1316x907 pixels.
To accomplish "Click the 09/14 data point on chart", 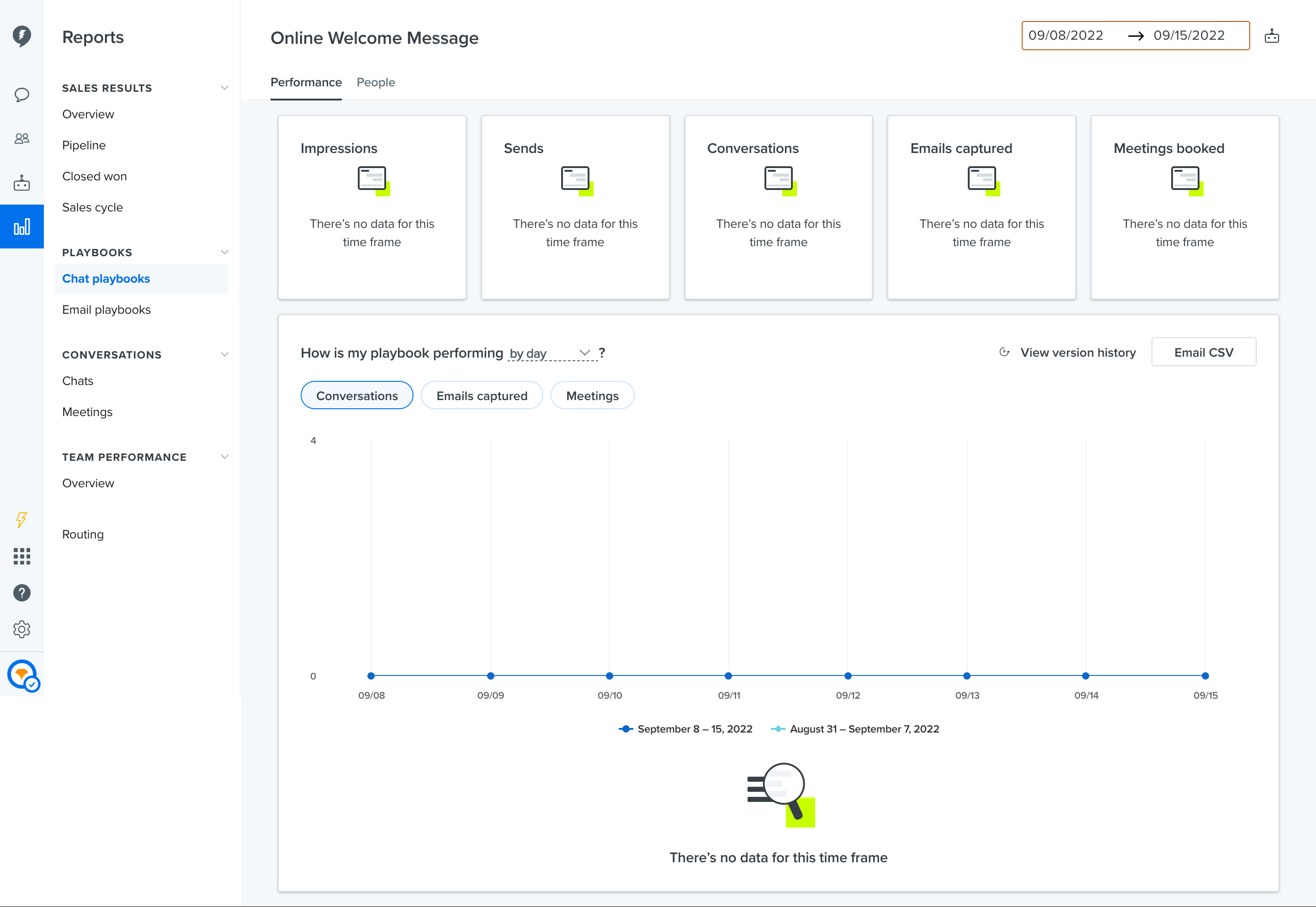I will click(x=1086, y=676).
